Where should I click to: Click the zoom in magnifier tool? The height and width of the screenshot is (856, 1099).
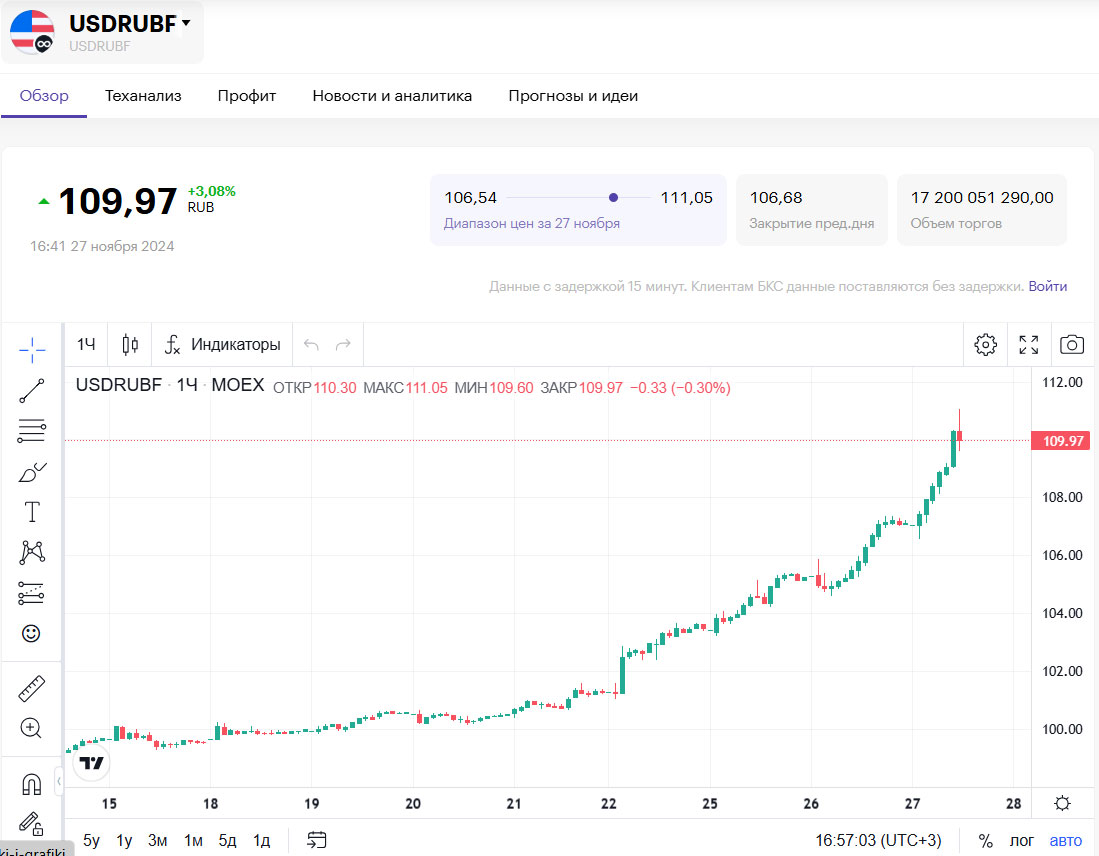coord(32,728)
